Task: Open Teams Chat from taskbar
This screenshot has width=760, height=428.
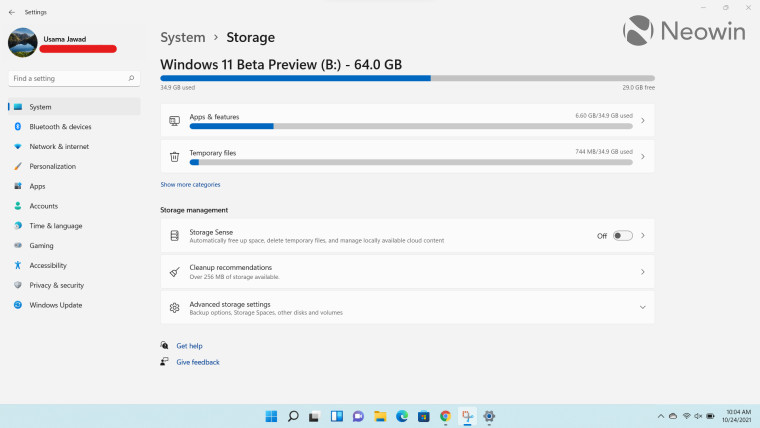Action: 358,416
